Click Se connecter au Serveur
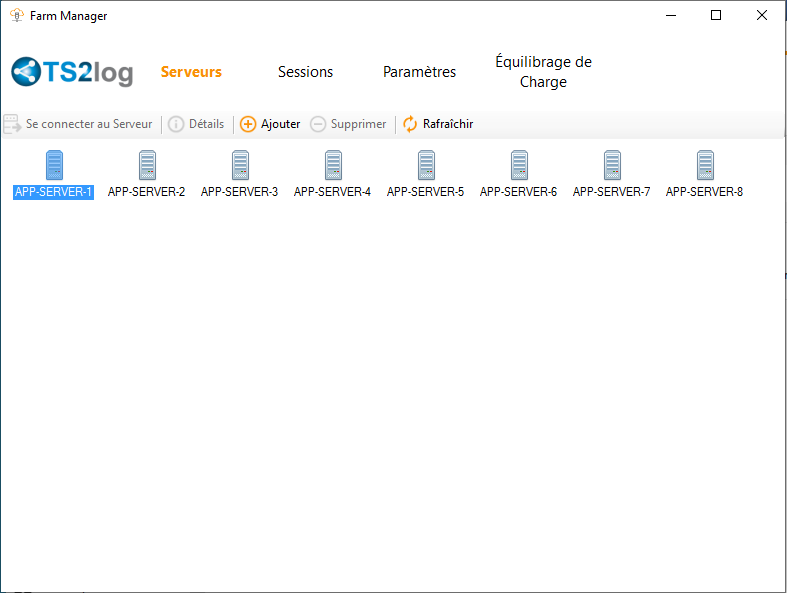Screen dimensions: 787x593 79,124
